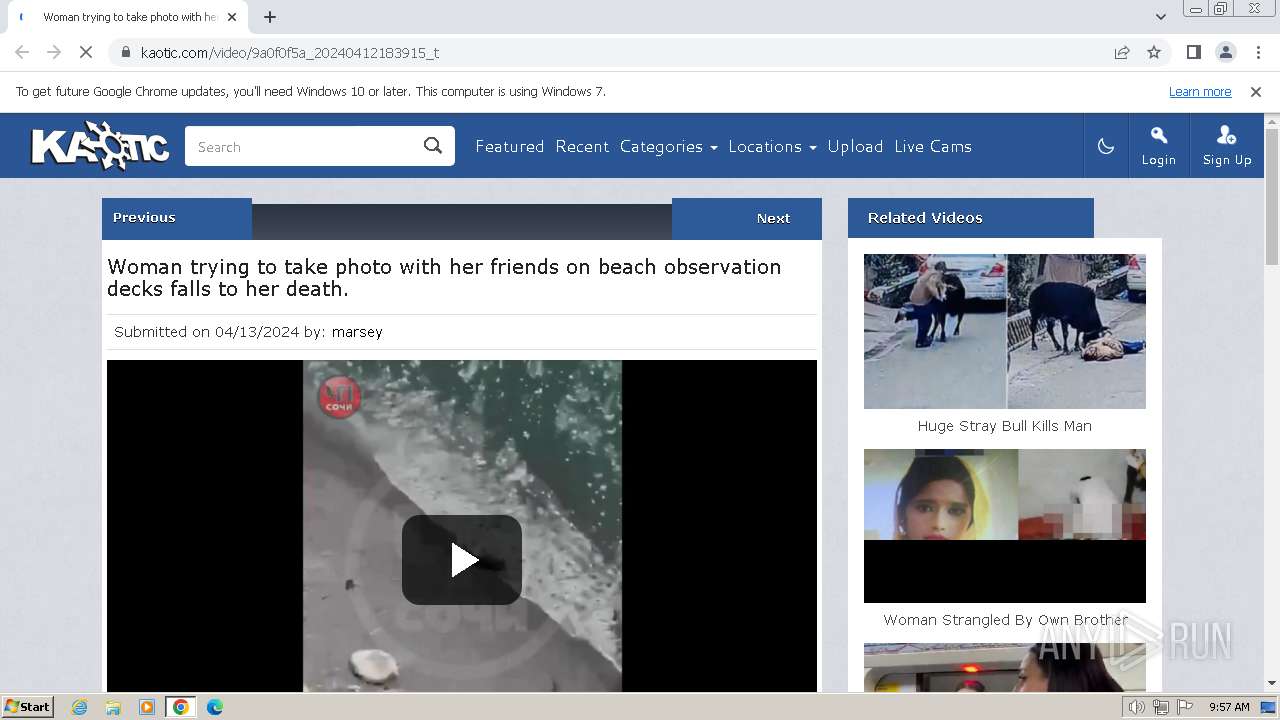The image size is (1280, 720).
Task: Click the Kaotic site logo
Action: pos(100,146)
